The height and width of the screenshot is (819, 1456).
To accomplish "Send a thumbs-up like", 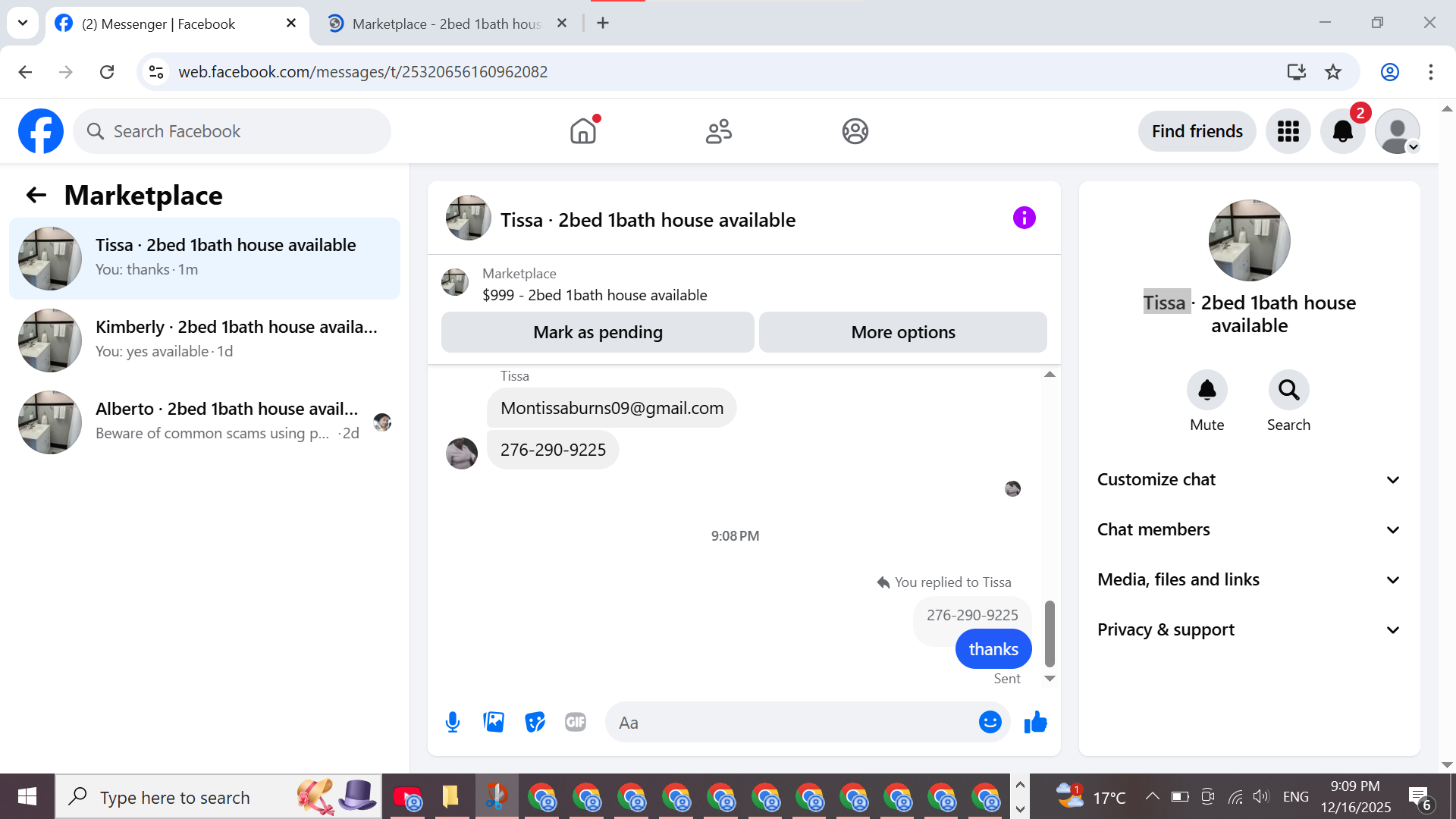I will (x=1035, y=722).
